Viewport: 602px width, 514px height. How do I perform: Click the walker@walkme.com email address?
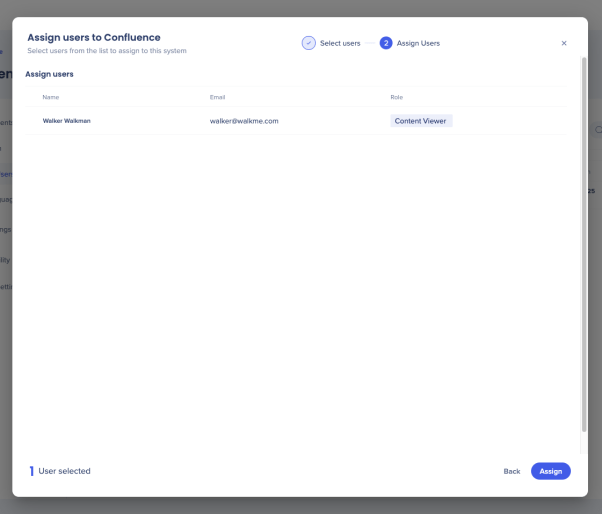pos(244,121)
